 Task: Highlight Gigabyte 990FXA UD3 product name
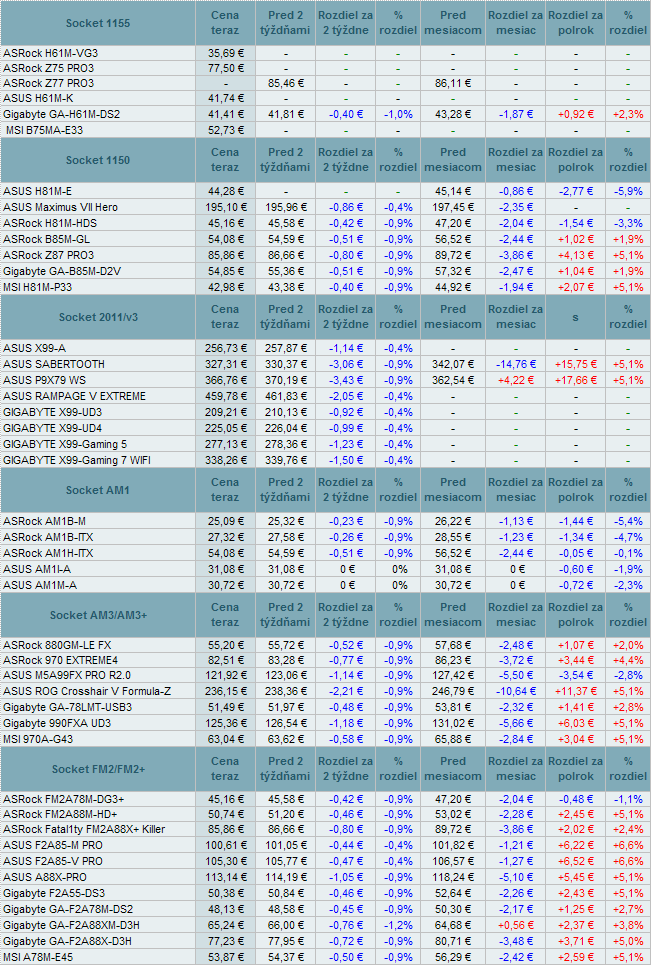57,723
